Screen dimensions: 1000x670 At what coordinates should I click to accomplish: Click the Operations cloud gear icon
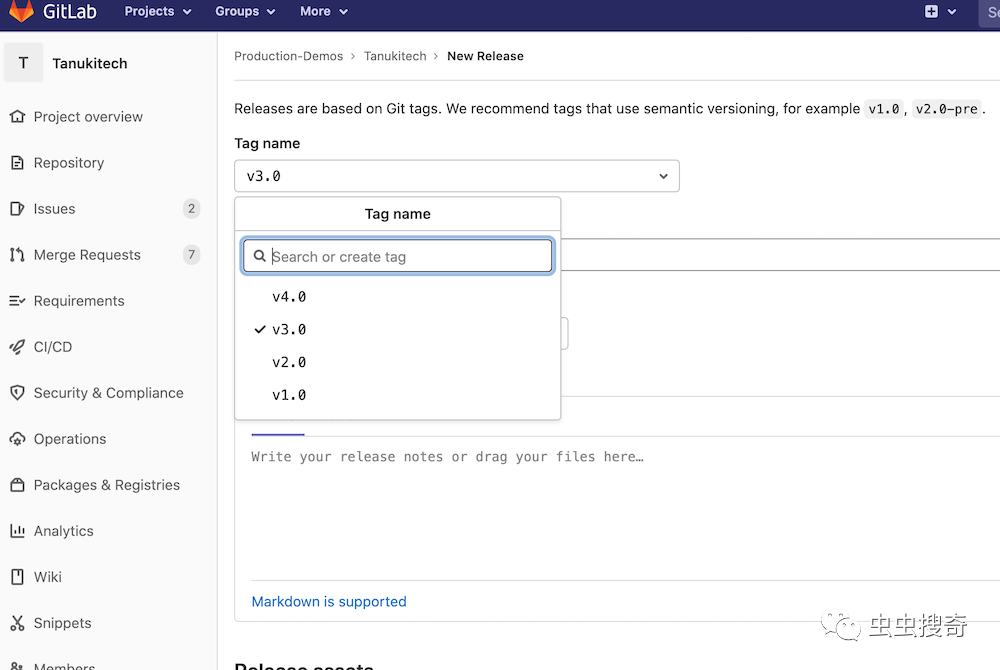coord(17,439)
